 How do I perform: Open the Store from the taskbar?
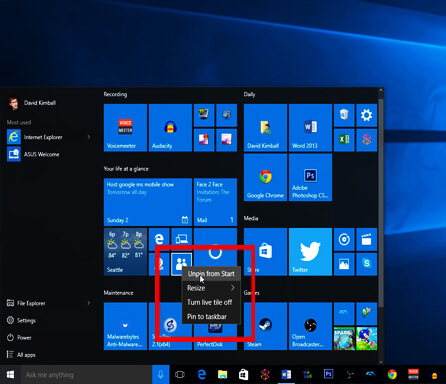point(243,375)
